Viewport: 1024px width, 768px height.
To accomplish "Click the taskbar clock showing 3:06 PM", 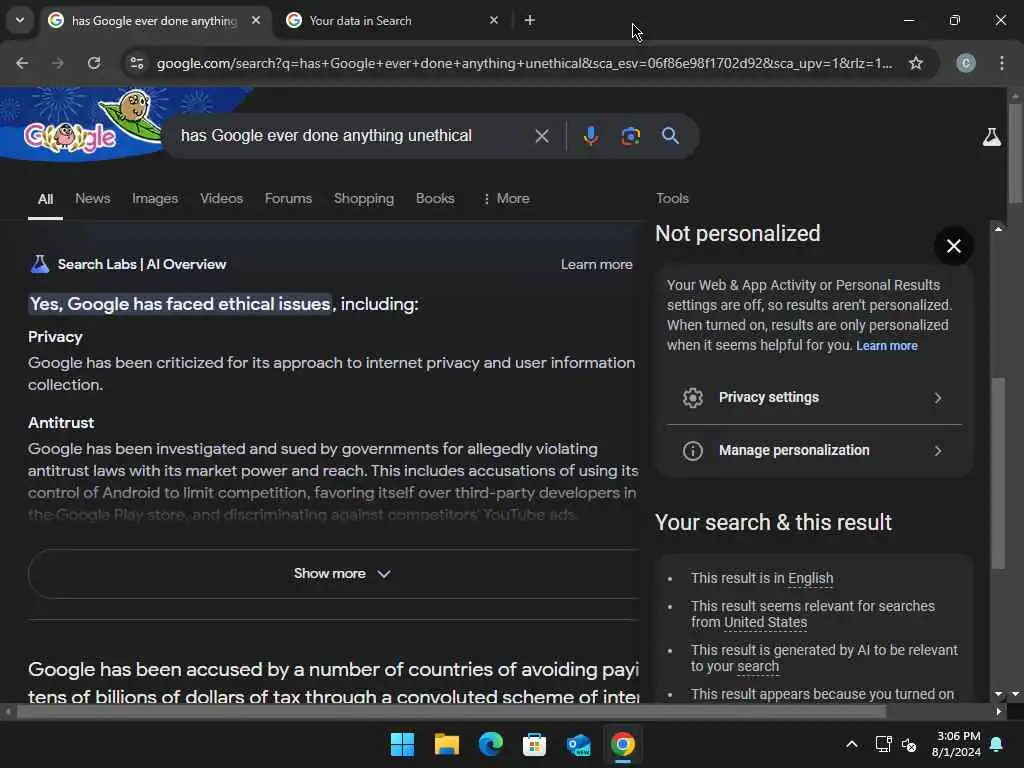I will click(x=957, y=744).
